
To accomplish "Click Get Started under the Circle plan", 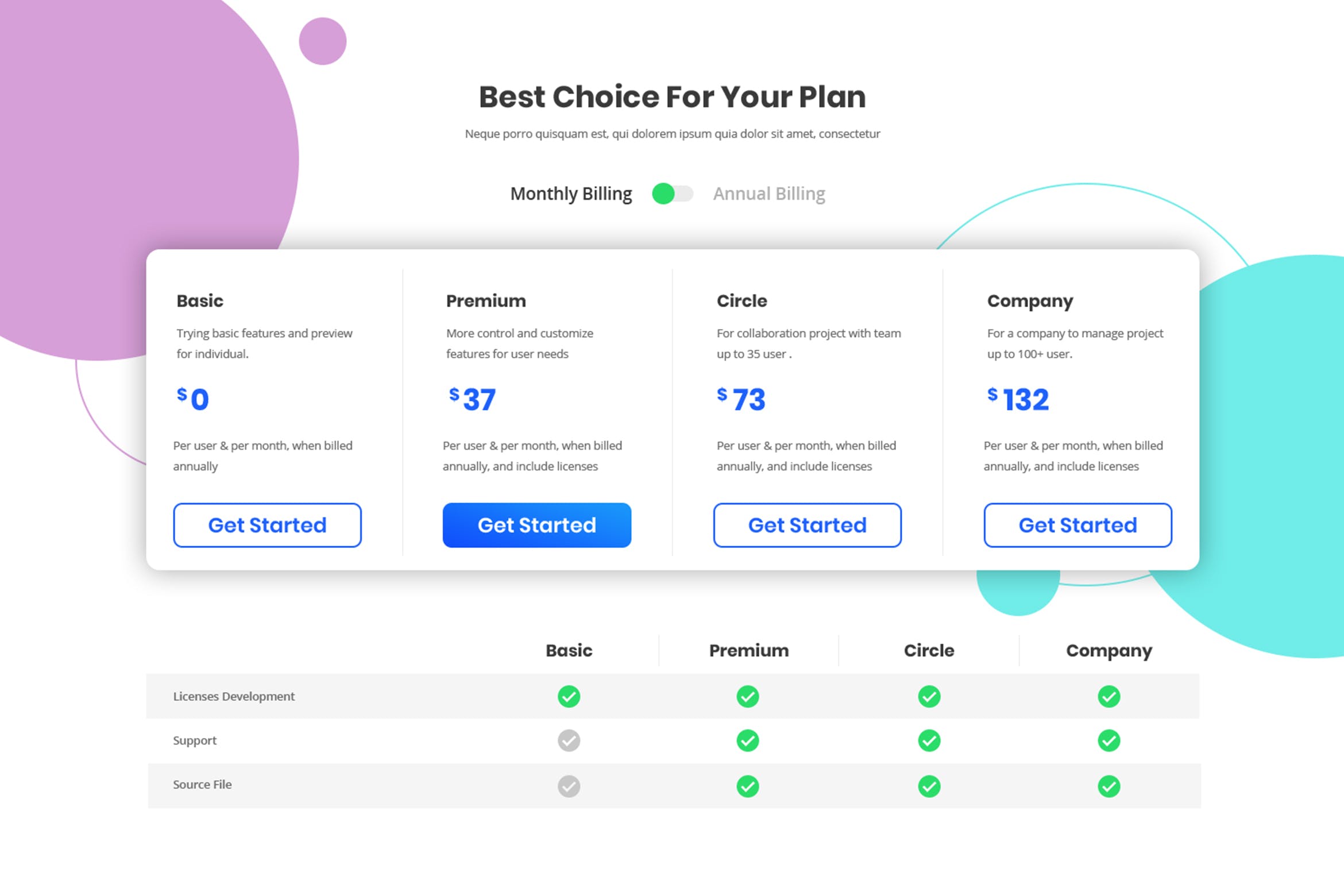I will [x=807, y=524].
